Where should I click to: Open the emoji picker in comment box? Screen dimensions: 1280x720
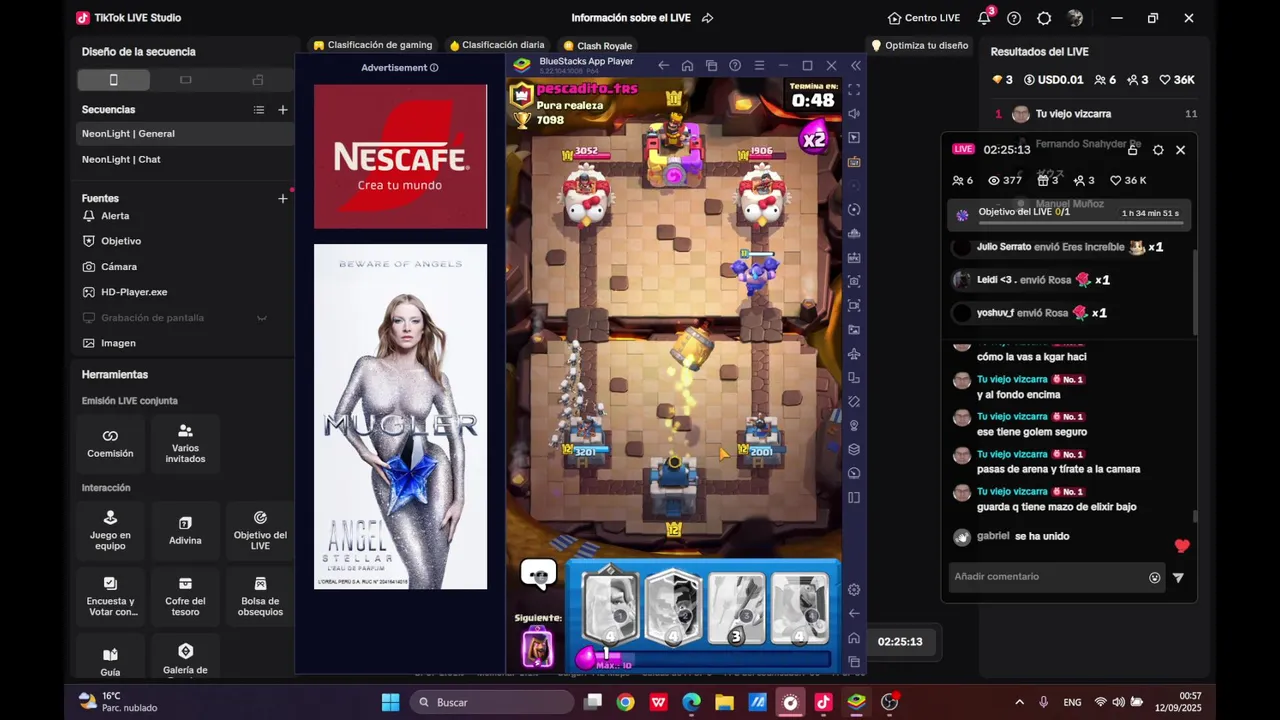[x=1155, y=577]
